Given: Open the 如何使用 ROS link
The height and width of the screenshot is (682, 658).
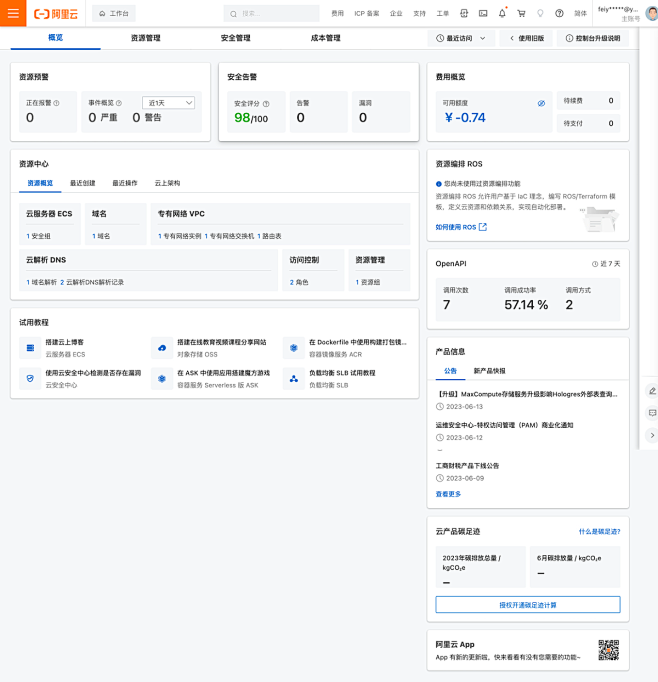Looking at the screenshot, I should coord(461,227).
